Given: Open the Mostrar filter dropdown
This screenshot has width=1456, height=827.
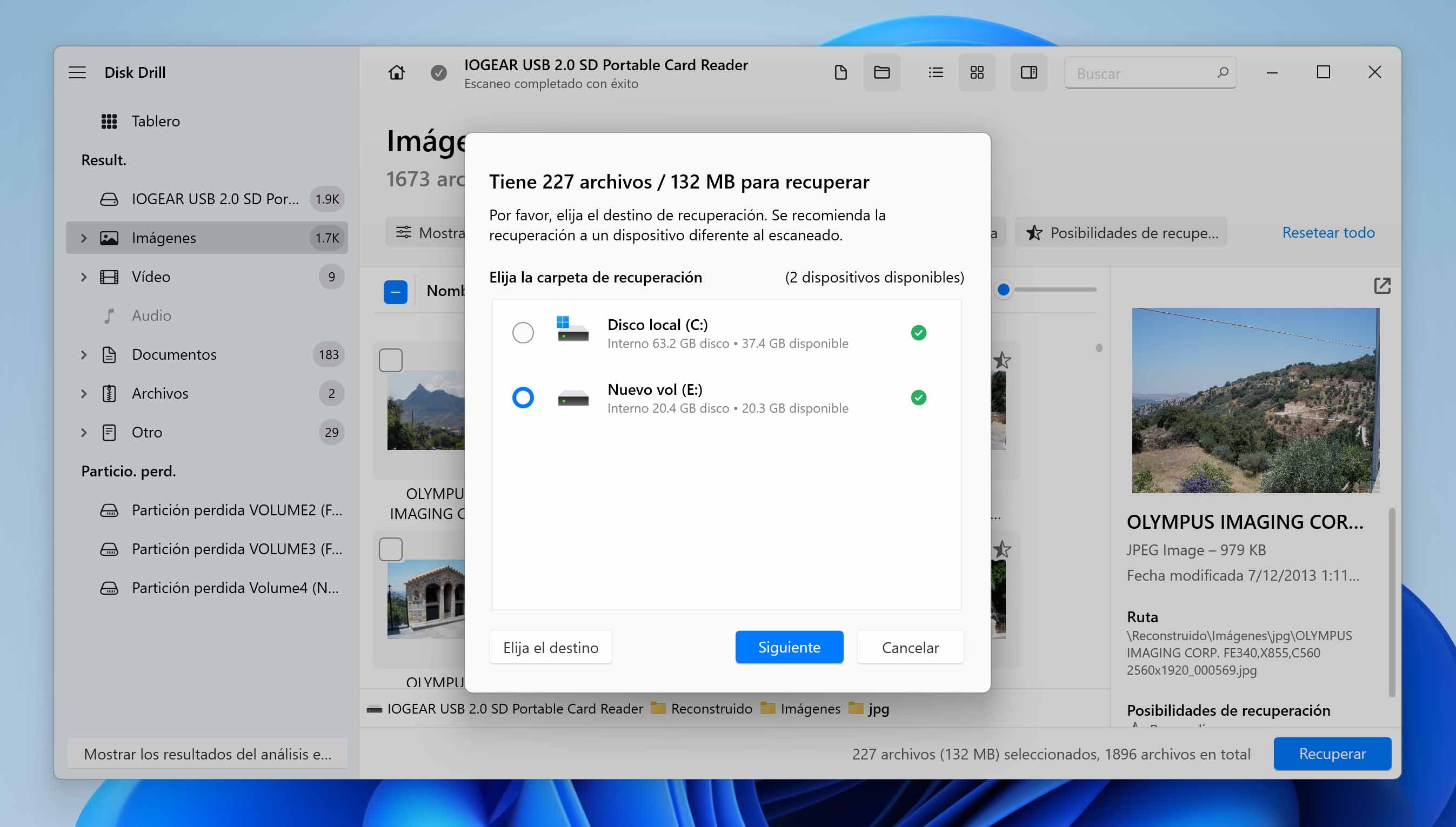Looking at the screenshot, I should 426,232.
